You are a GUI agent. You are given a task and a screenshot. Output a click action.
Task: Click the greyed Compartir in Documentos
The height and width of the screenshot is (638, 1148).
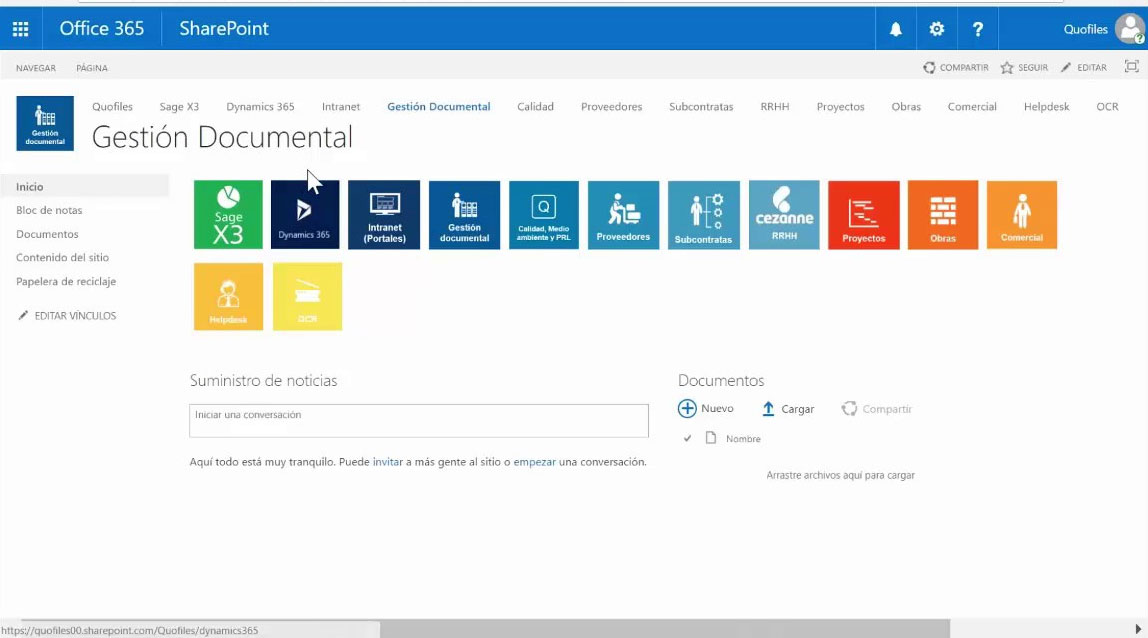876,409
